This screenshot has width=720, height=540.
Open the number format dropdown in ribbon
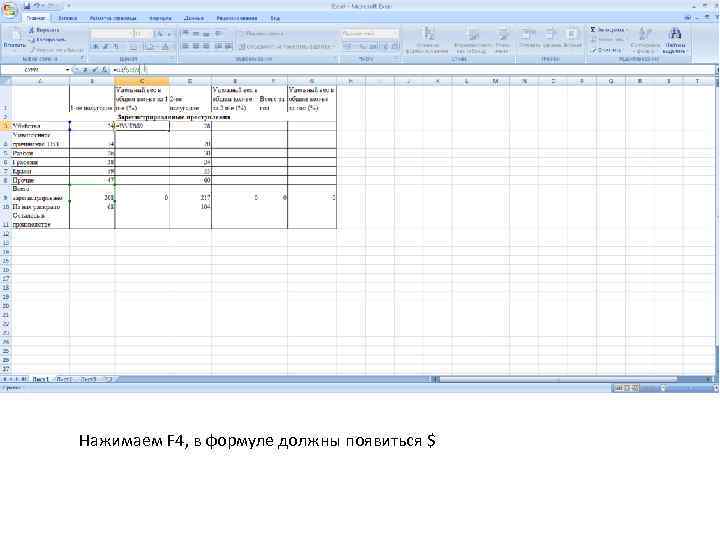(x=370, y=34)
